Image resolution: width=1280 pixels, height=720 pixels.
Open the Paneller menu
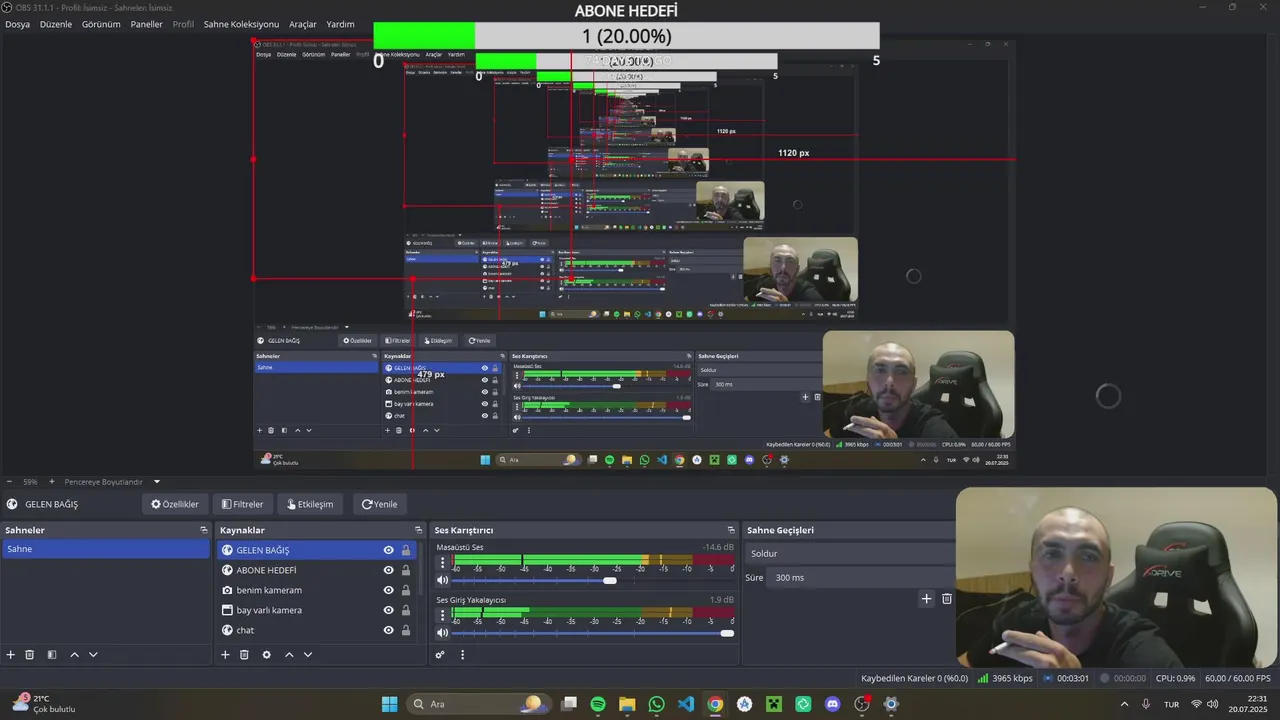coord(146,24)
